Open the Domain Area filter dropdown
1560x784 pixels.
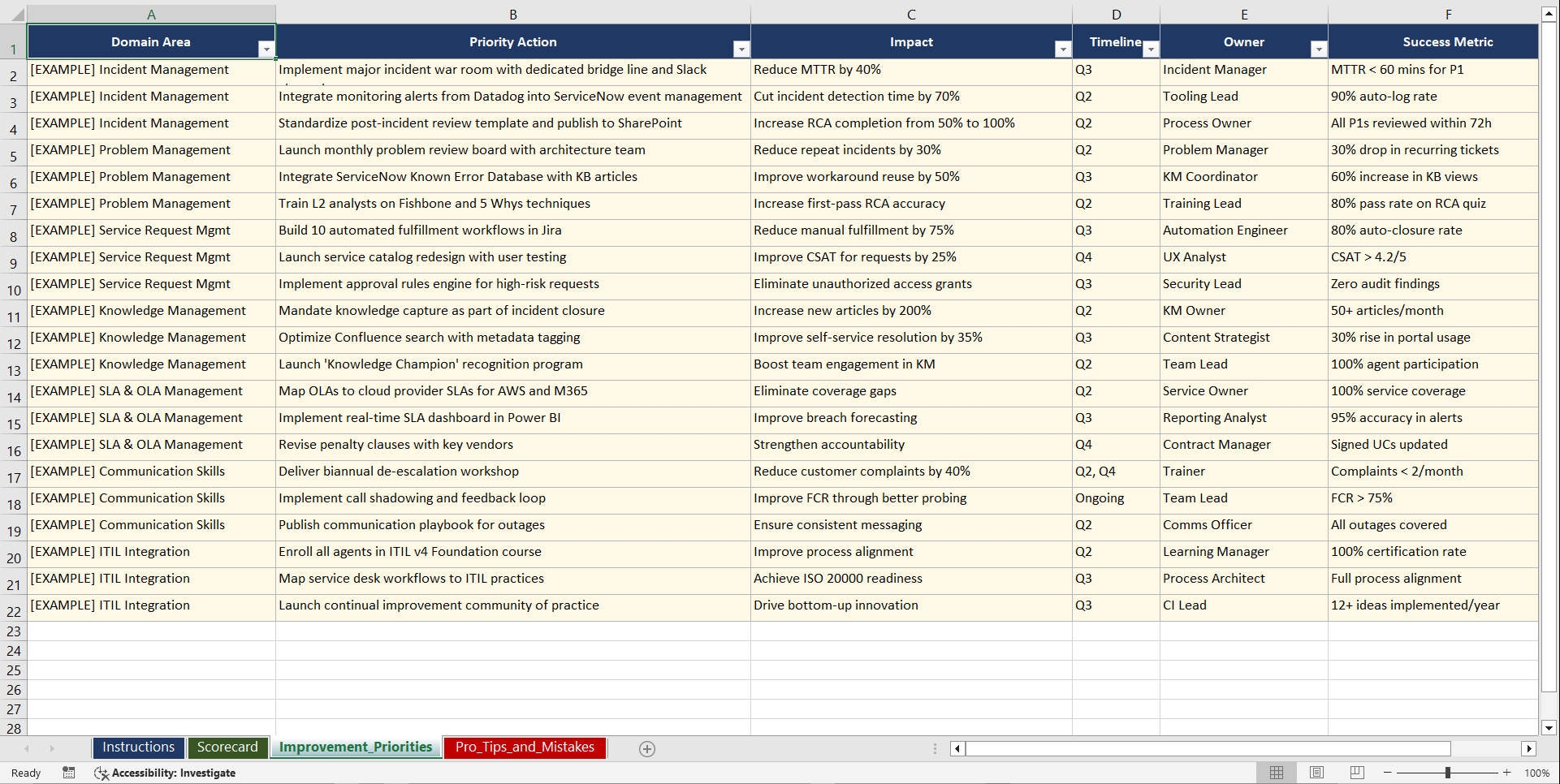tap(266, 49)
